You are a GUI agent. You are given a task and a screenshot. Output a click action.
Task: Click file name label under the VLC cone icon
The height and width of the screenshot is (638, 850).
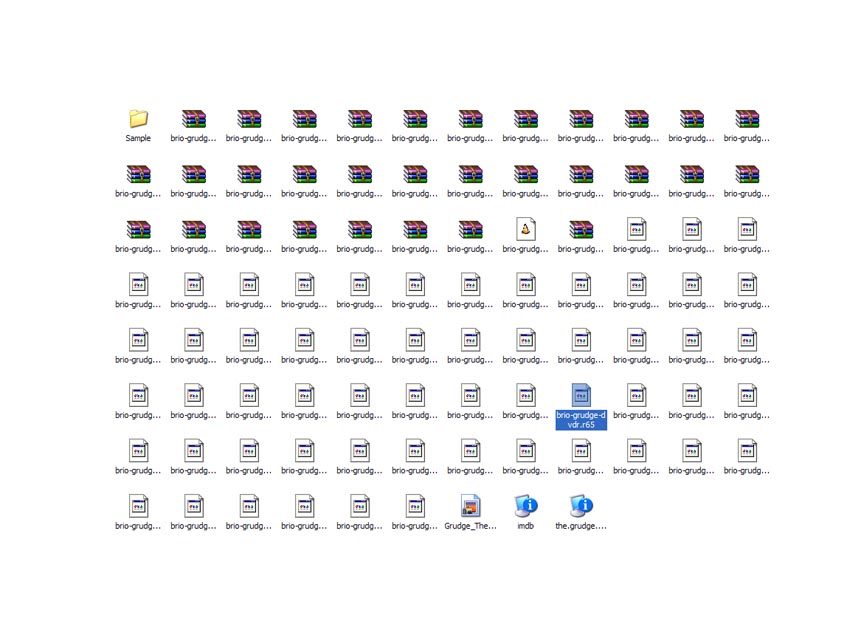tap(525, 249)
